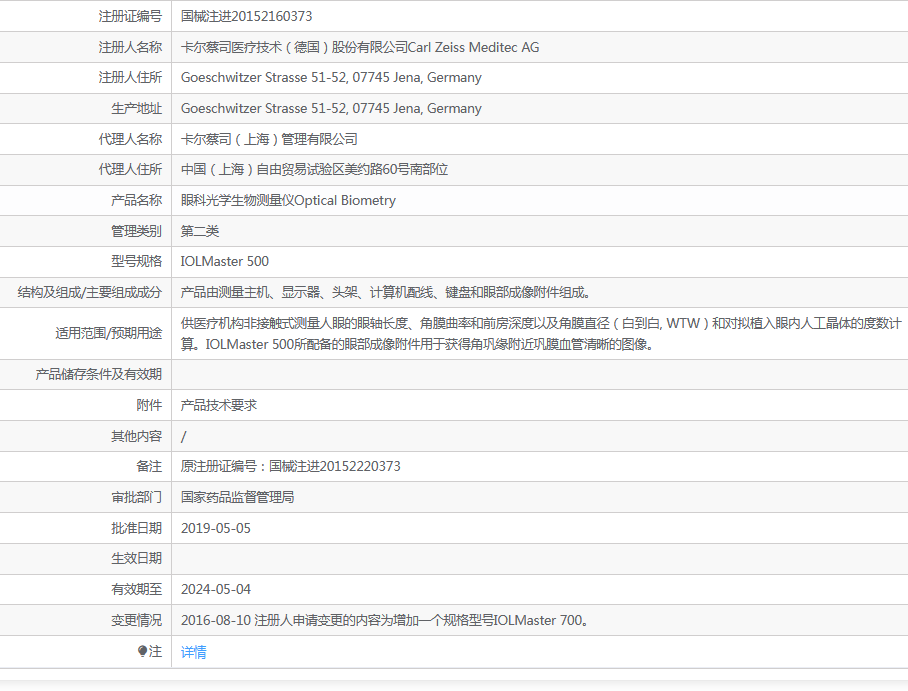Click the 生产地址 label

(x=137, y=108)
